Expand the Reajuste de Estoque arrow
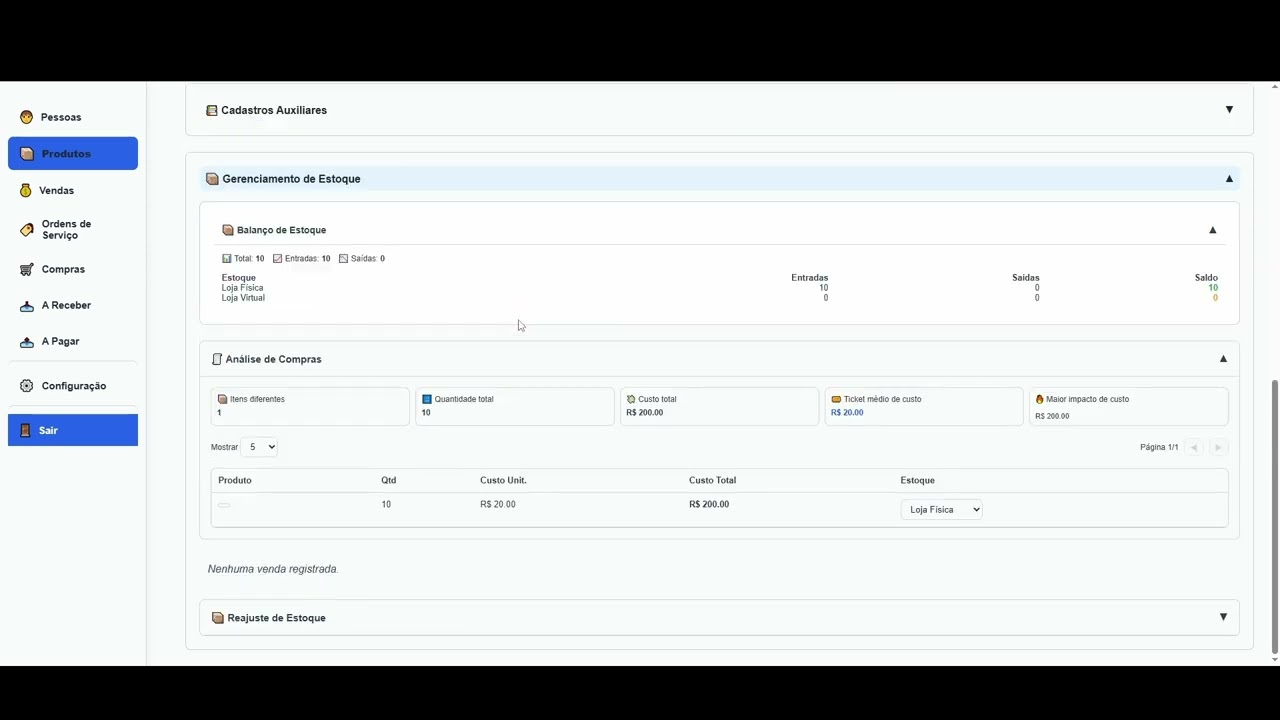The height and width of the screenshot is (720, 1280). pos(1223,618)
